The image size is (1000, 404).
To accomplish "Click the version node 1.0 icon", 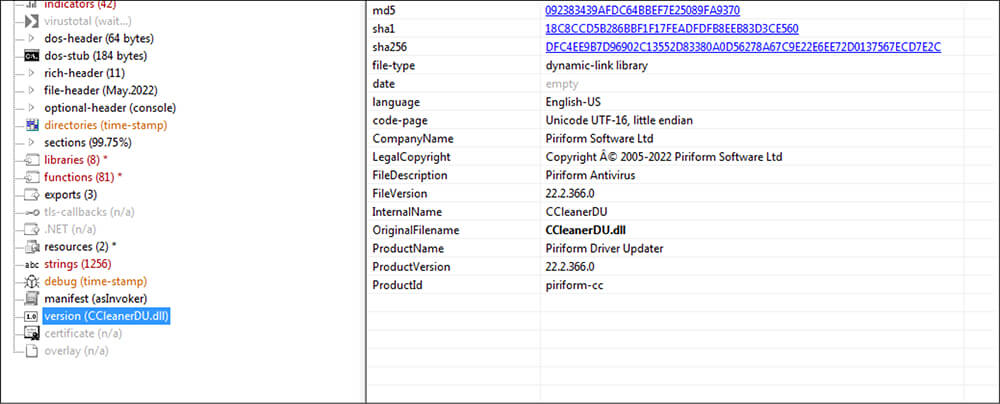I will tap(31, 316).
